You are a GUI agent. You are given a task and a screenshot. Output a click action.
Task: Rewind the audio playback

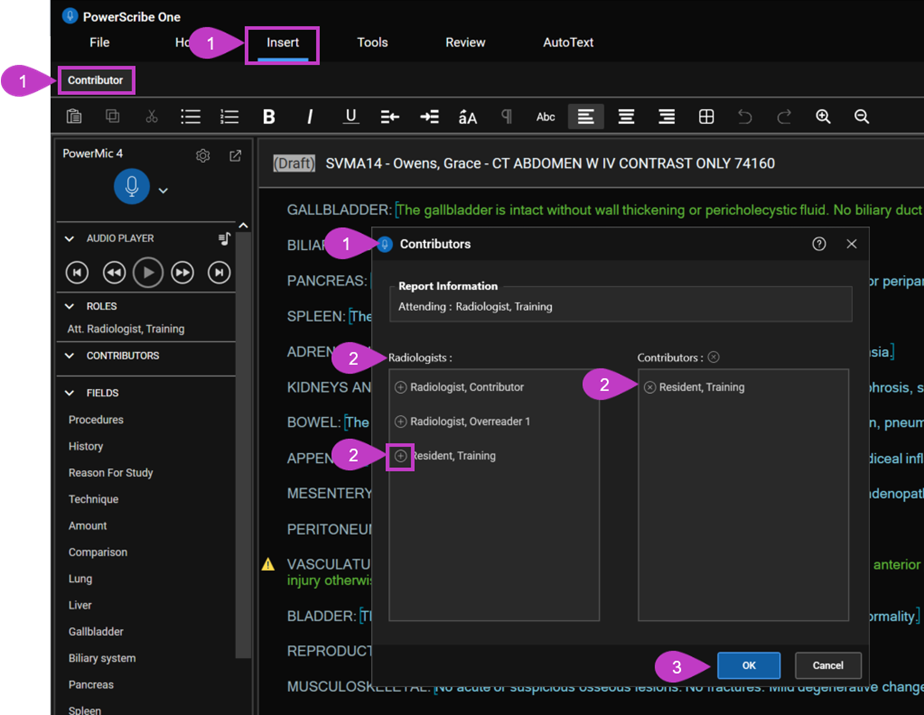114,272
